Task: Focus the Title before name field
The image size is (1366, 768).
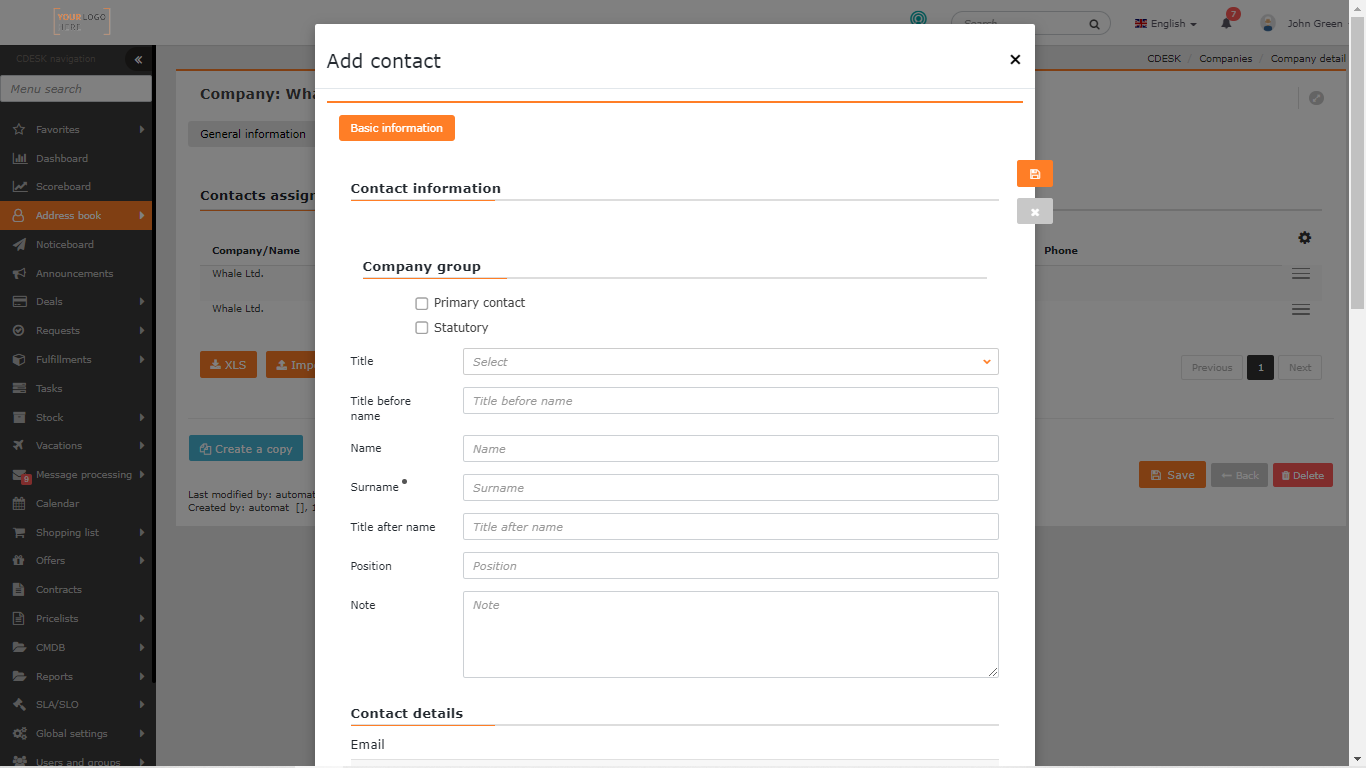Action: point(731,401)
